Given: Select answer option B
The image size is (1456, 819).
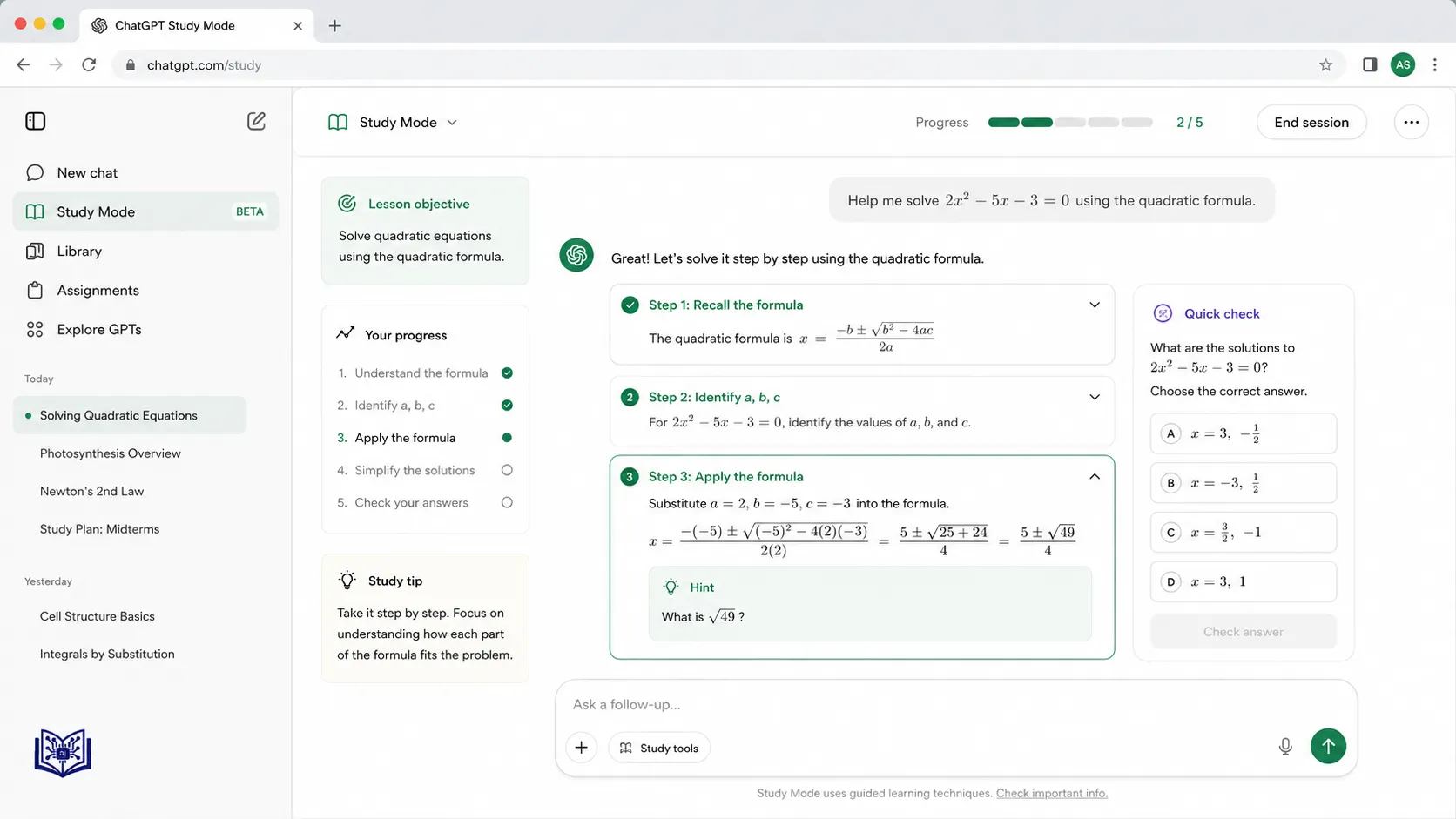Looking at the screenshot, I should coord(1243,483).
